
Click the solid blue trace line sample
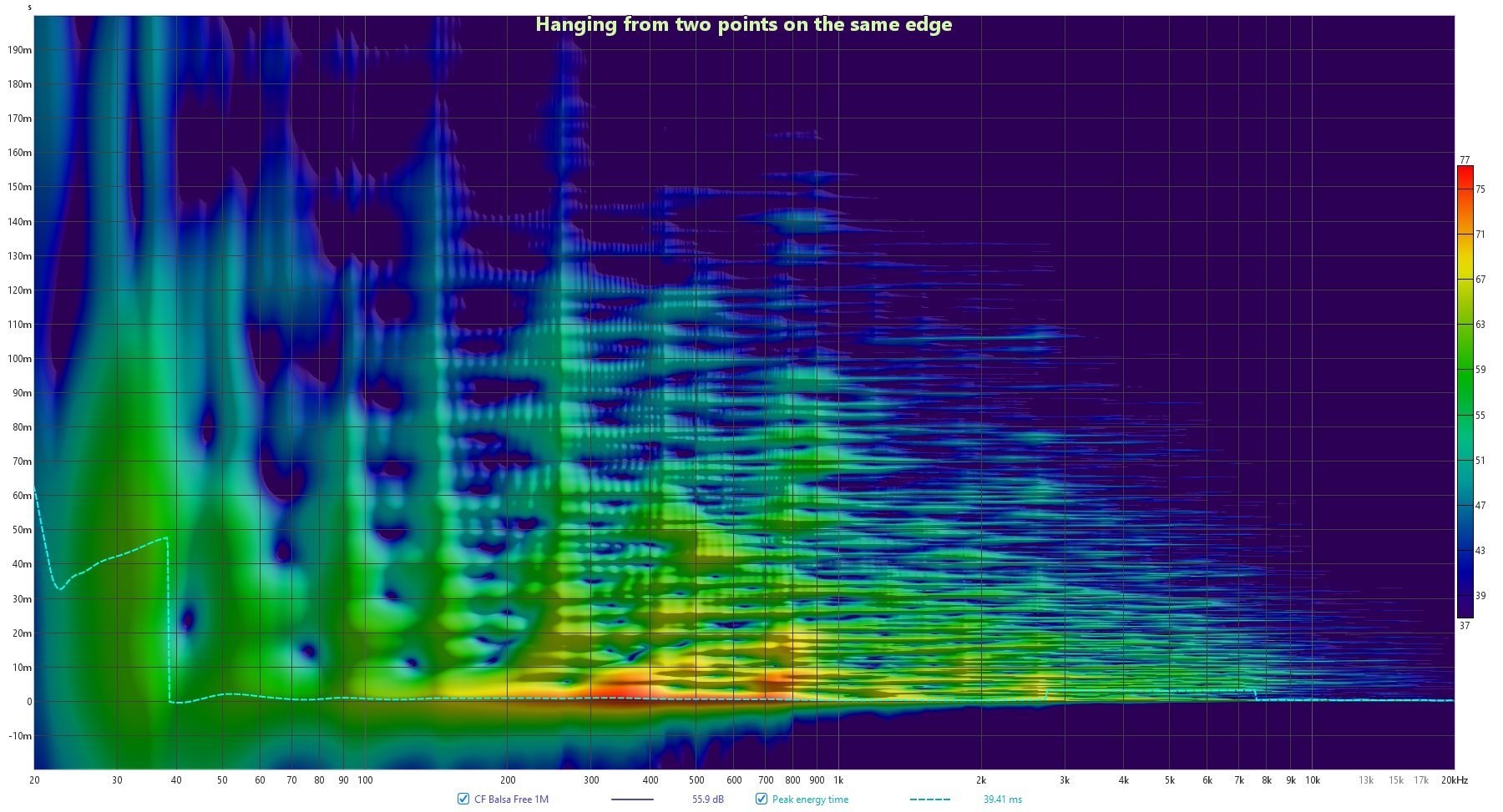(x=632, y=799)
